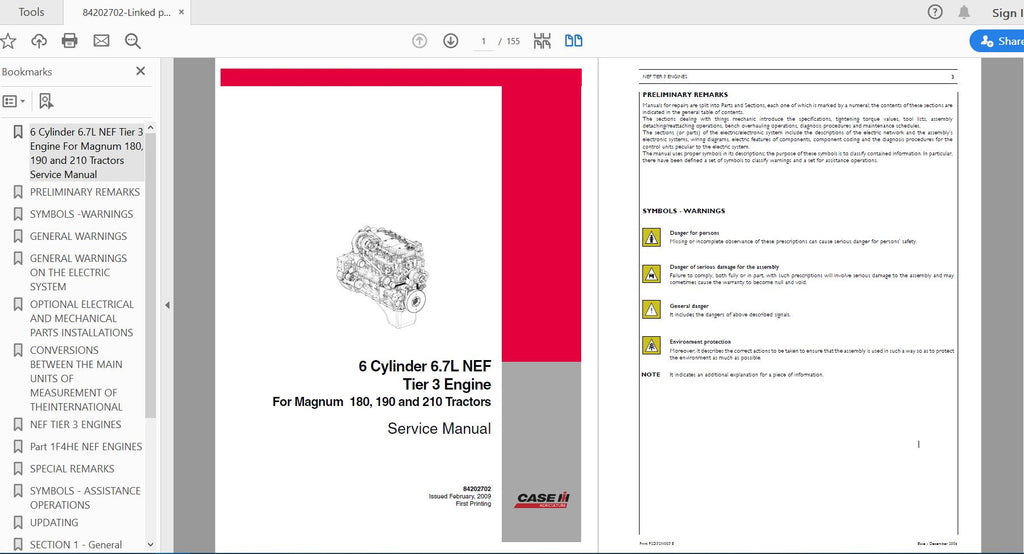
Task: Collapse the left navigation pane arrow
Action: coord(167,305)
